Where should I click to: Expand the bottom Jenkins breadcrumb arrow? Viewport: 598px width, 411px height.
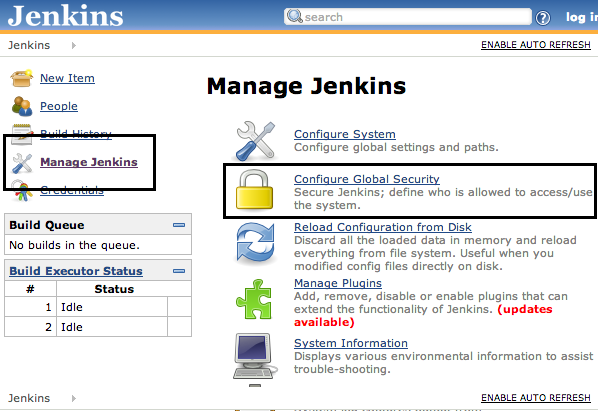point(74,398)
